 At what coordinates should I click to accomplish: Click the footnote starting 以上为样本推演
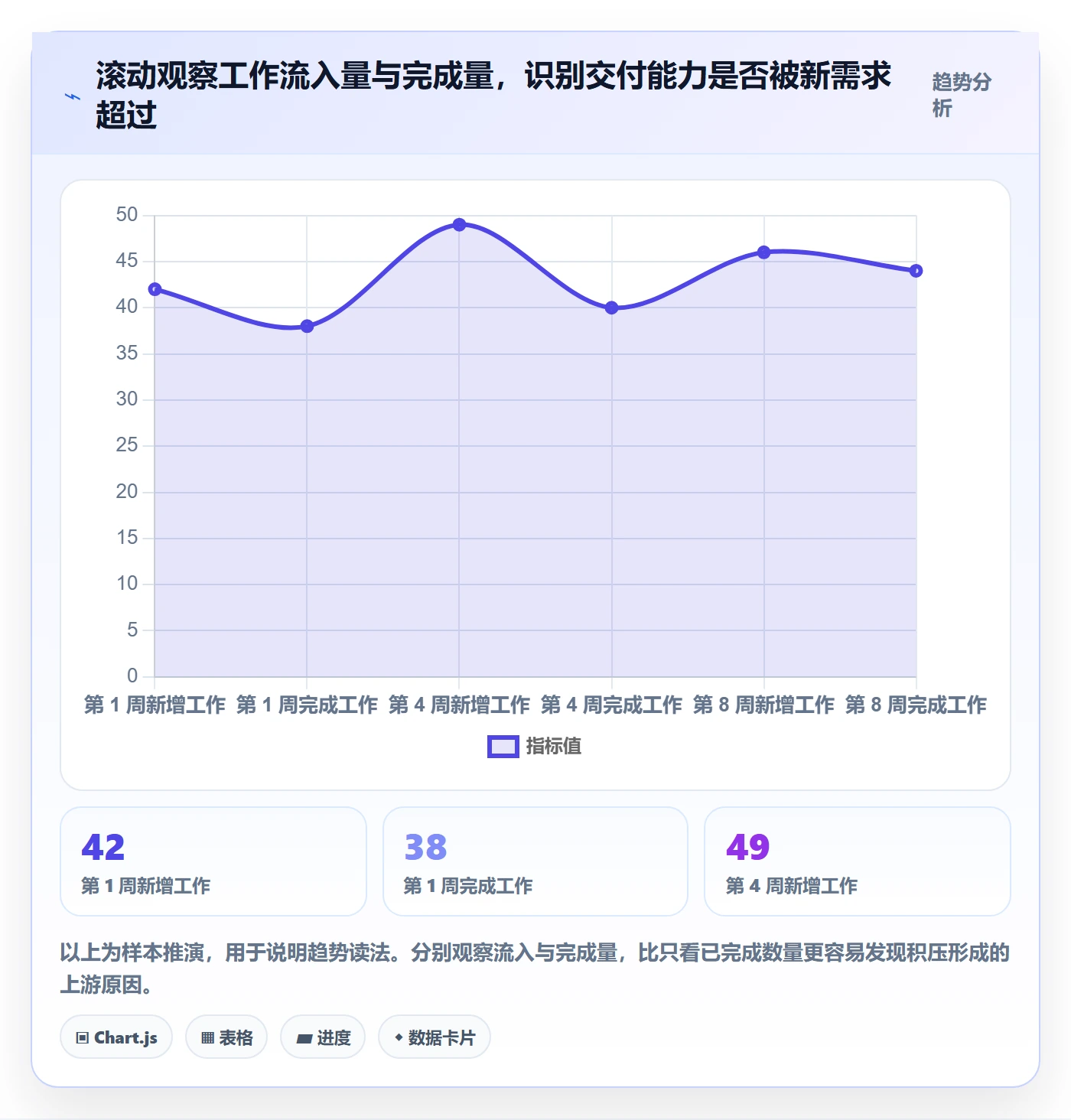pos(535,969)
